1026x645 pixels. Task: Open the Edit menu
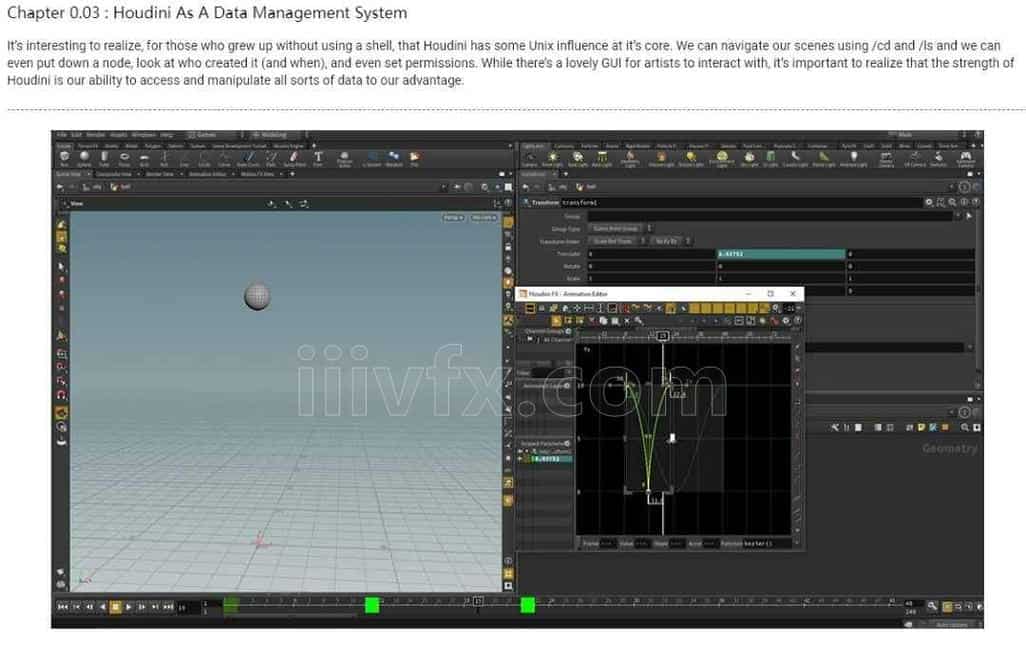point(77,135)
